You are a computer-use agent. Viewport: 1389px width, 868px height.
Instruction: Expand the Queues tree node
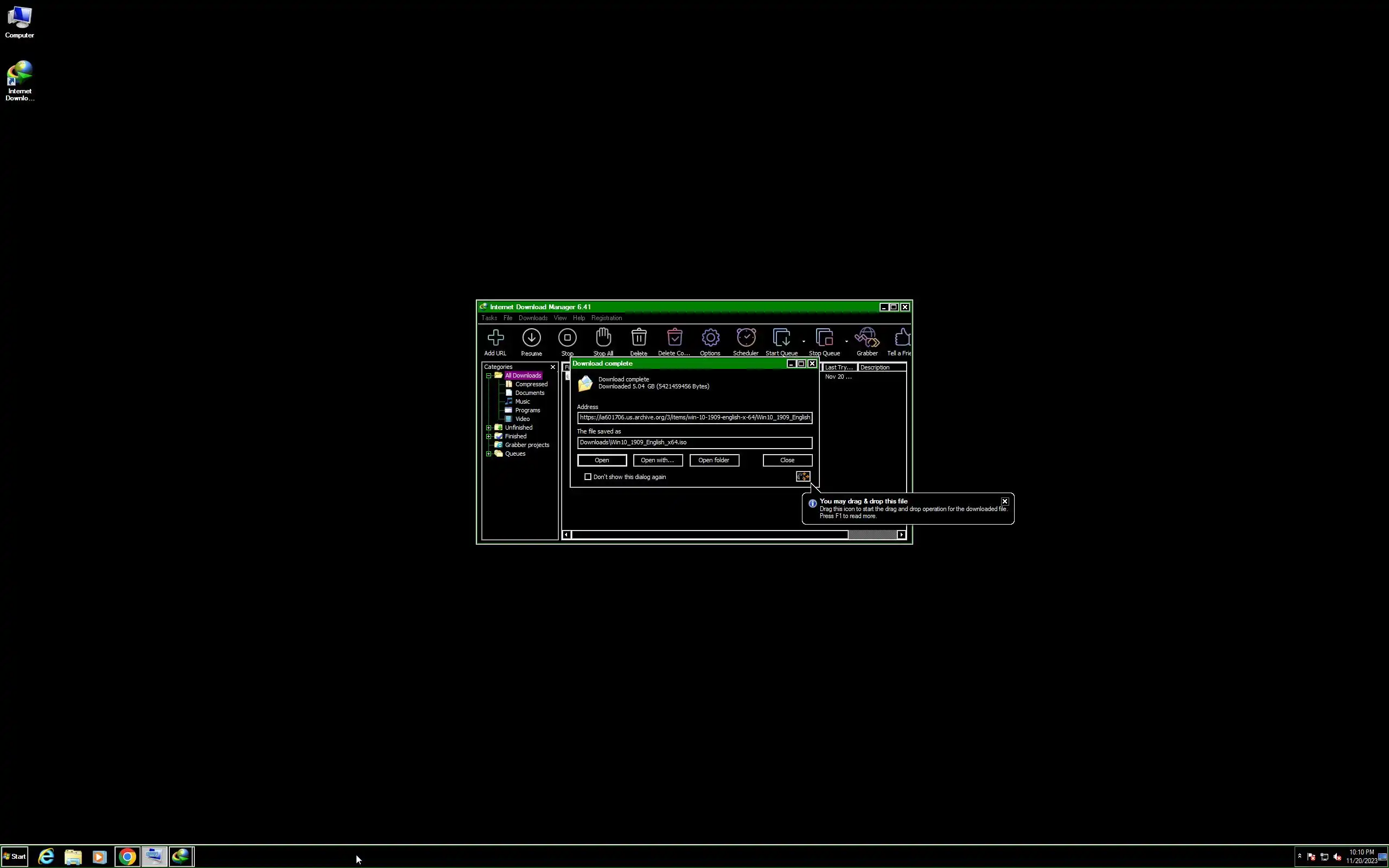[489, 454]
